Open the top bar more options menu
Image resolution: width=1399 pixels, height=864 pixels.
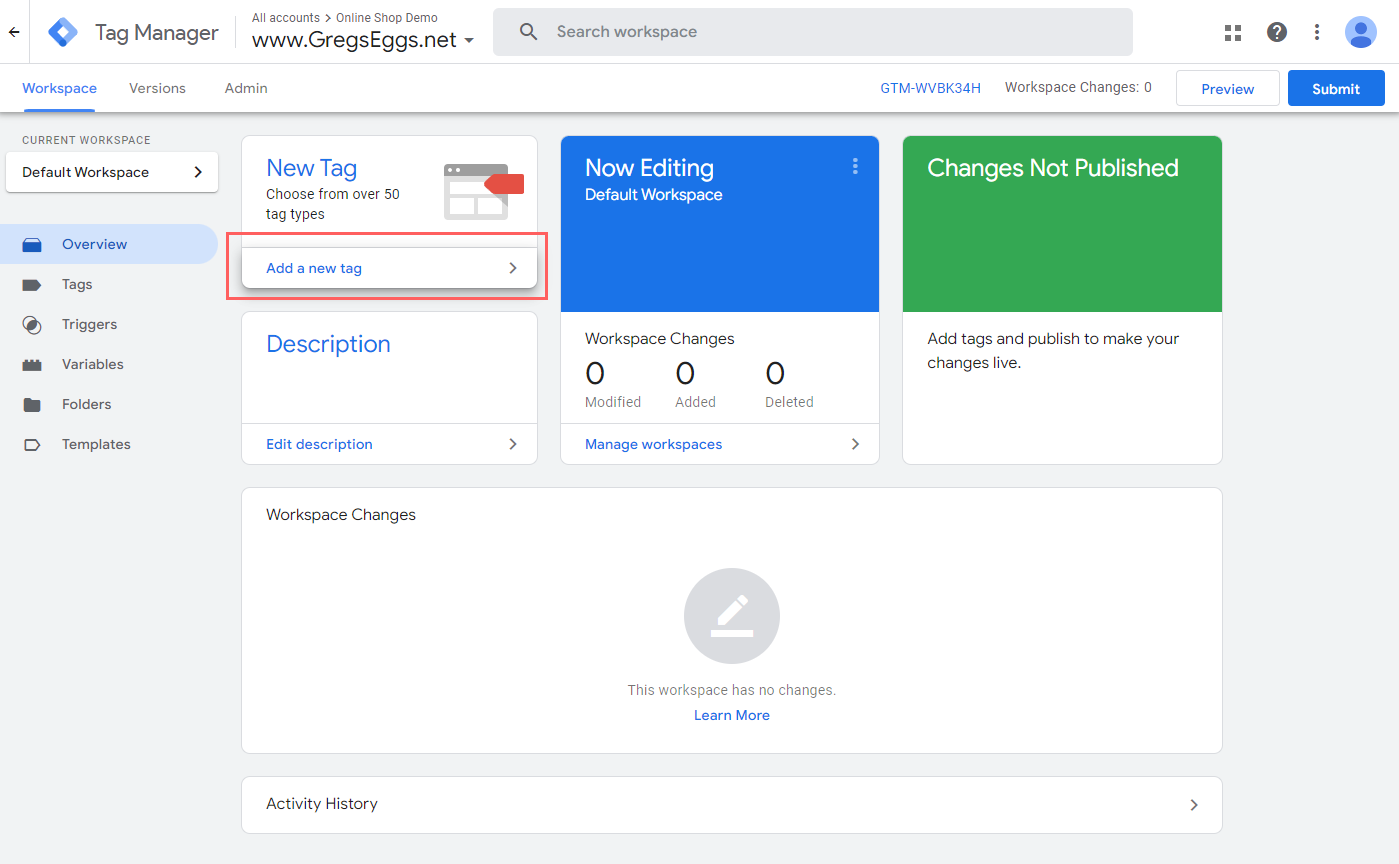point(1317,32)
